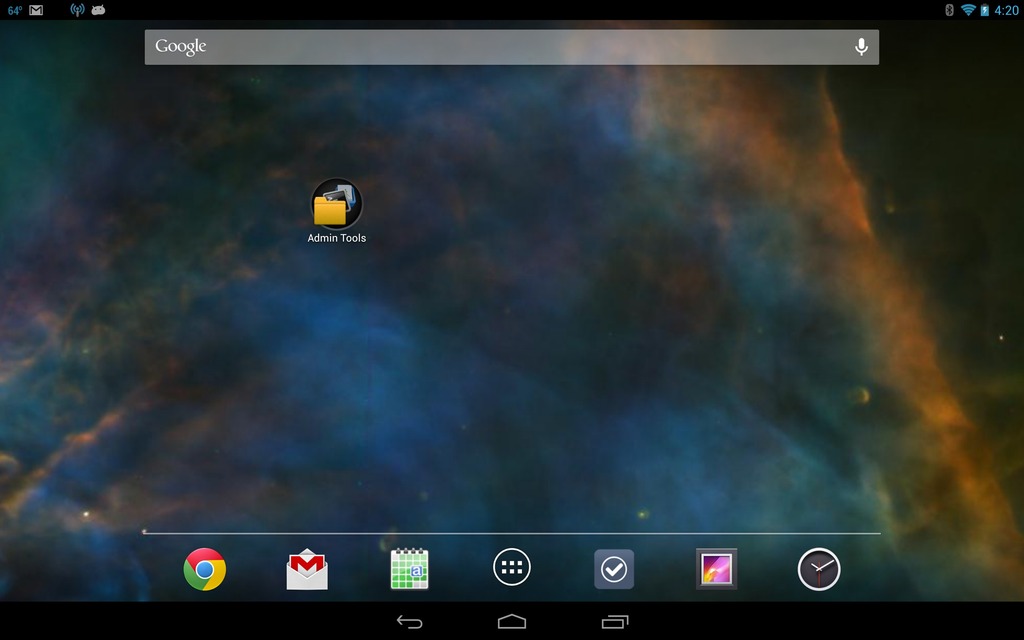This screenshot has height=640, width=1024.
Task: Tap the Bluetooth status icon
Action: pyautogui.click(x=950, y=10)
